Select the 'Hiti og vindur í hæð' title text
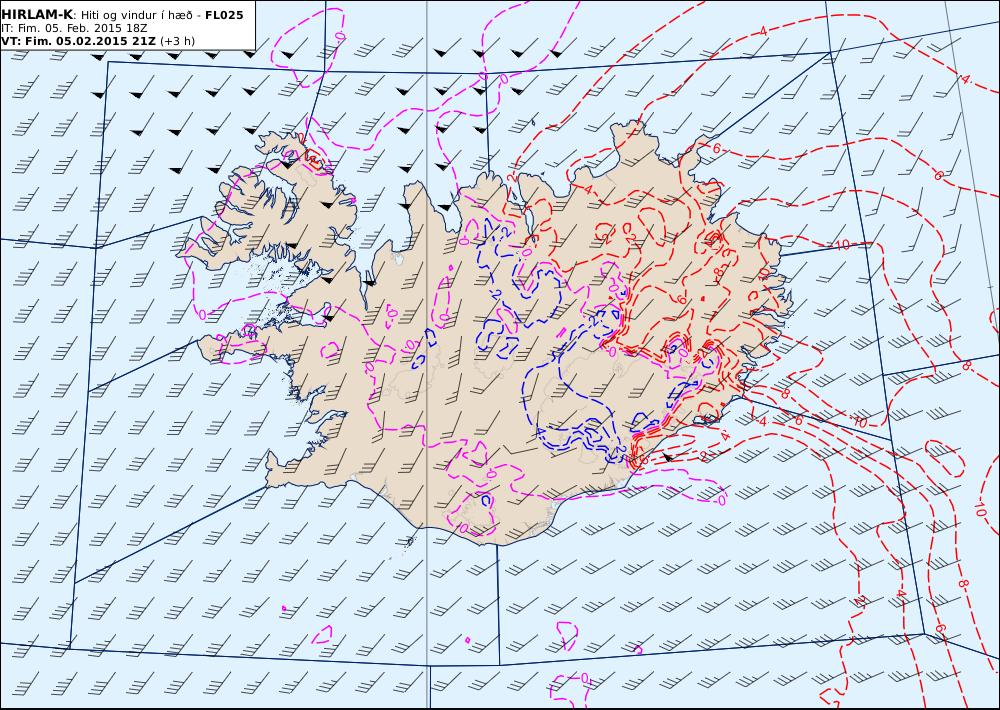Image resolution: width=1000 pixels, height=710 pixels. (x=138, y=15)
